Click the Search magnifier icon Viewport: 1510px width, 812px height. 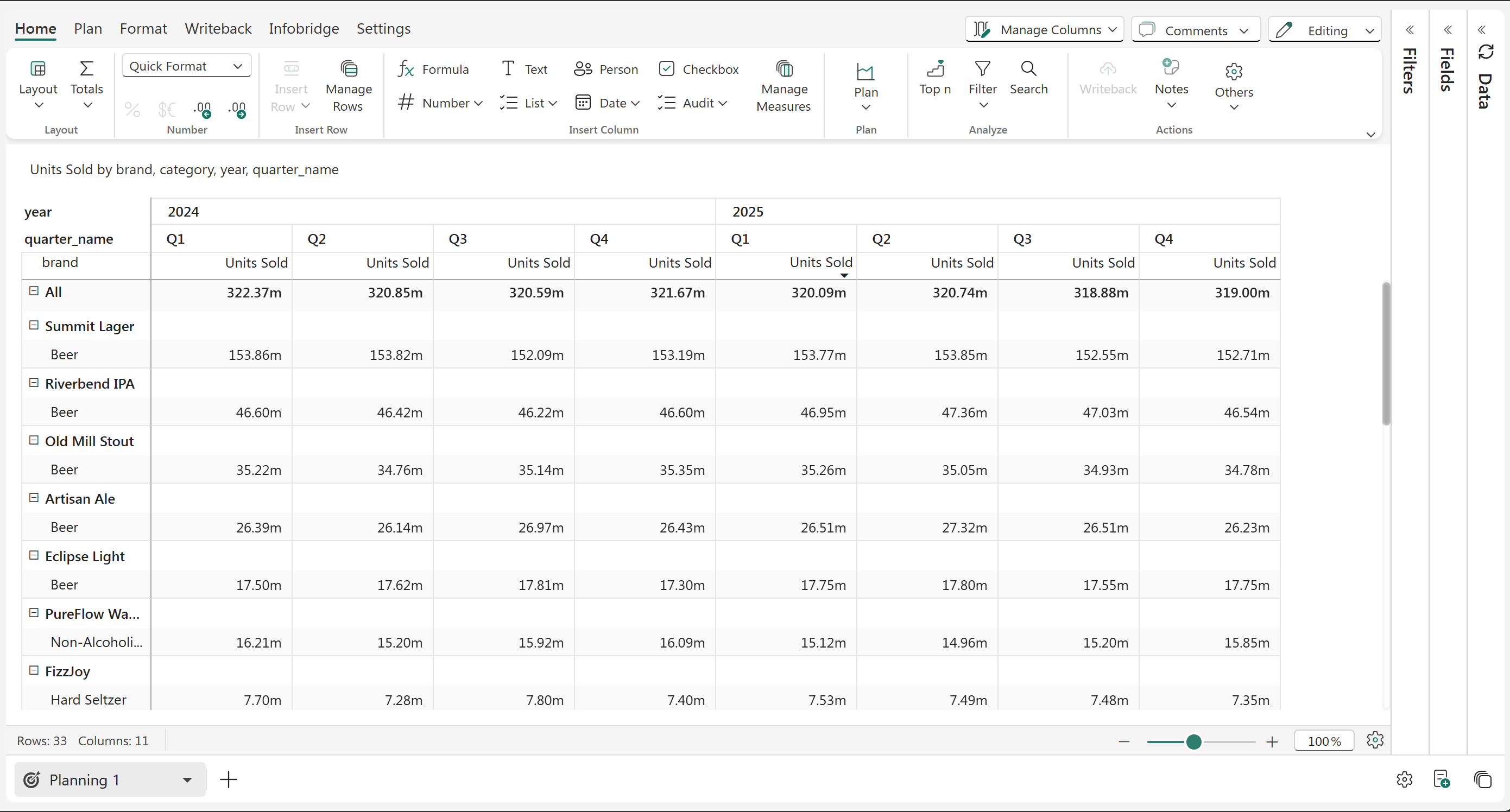(x=1028, y=69)
